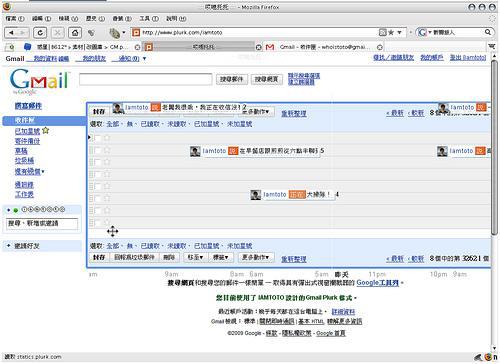The height and width of the screenshot is (364, 500).
Task: Click the grey tag-shaped toolbar icon
Action: [x=114, y=33]
